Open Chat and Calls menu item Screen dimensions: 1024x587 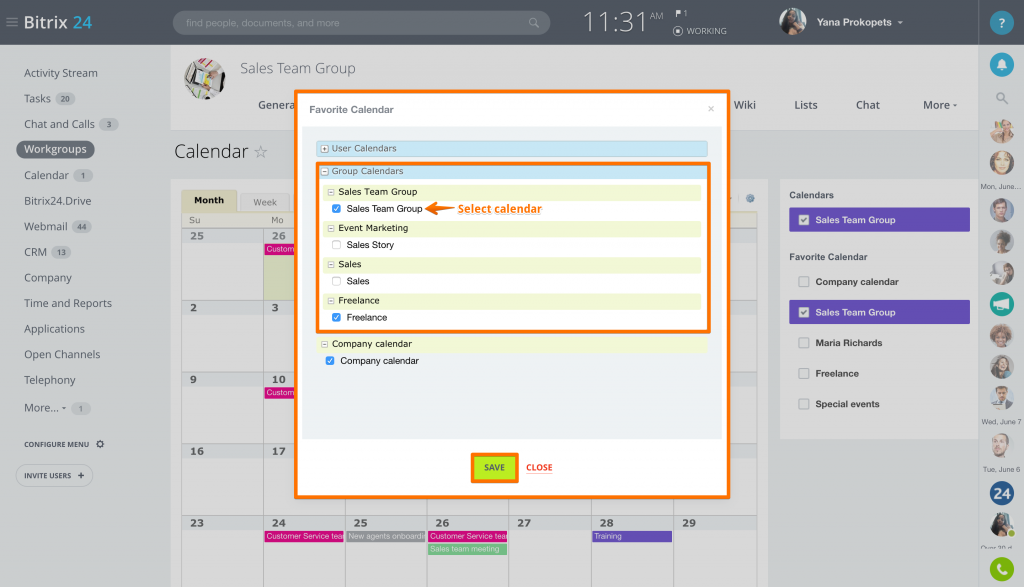pyautogui.click(x=59, y=124)
